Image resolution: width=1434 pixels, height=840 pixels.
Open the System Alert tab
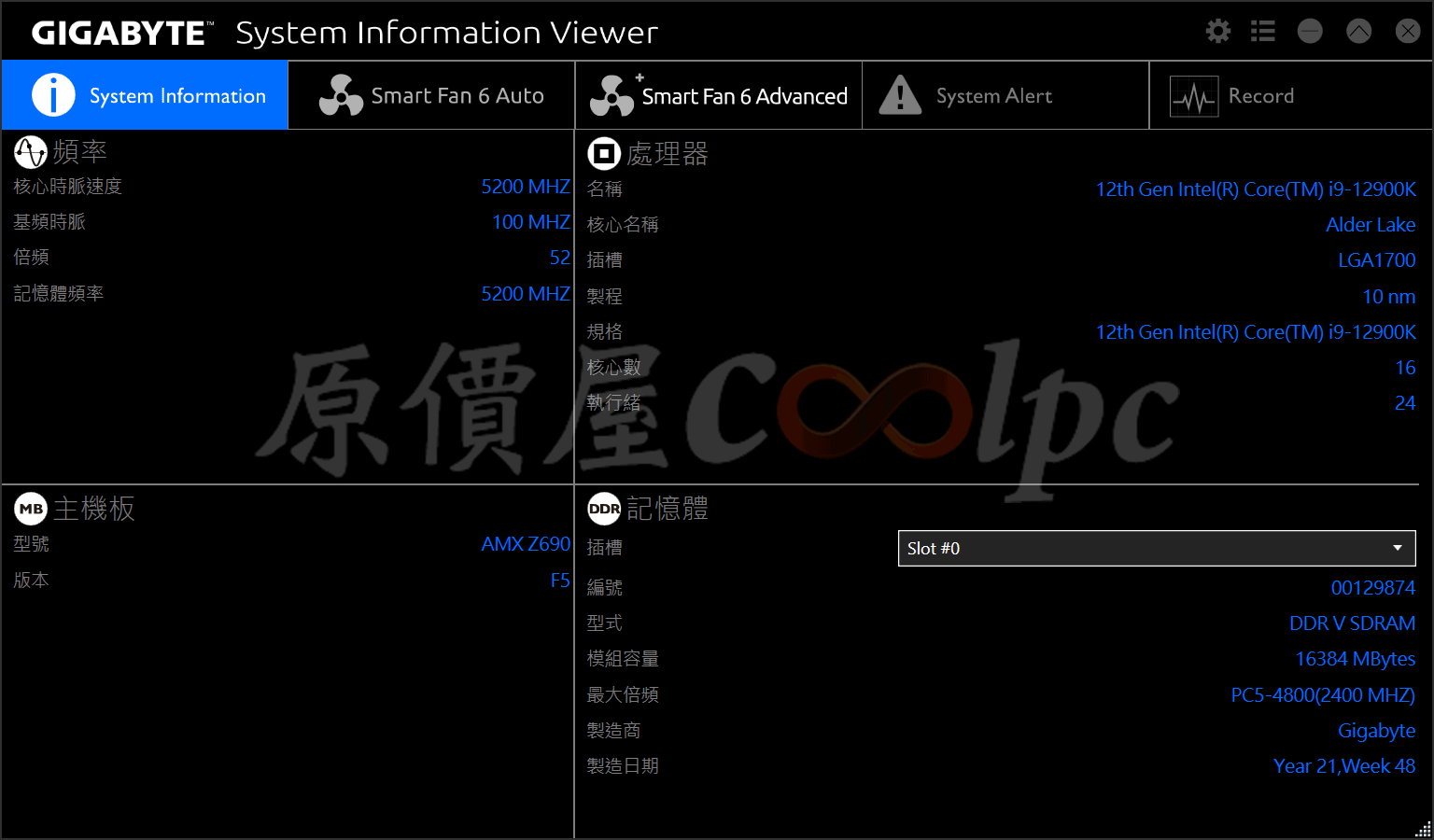point(1005,95)
